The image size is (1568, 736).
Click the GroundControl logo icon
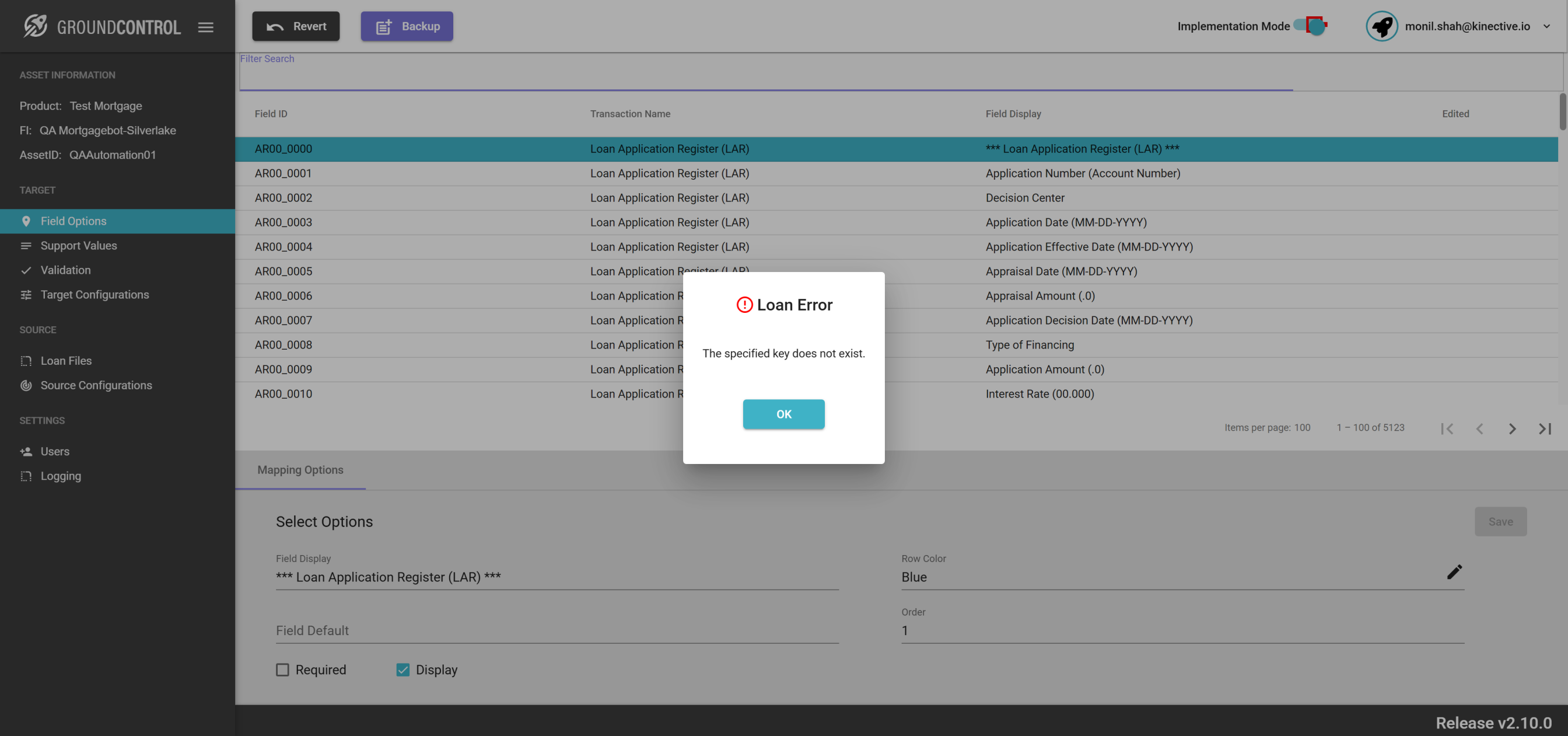(36, 26)
